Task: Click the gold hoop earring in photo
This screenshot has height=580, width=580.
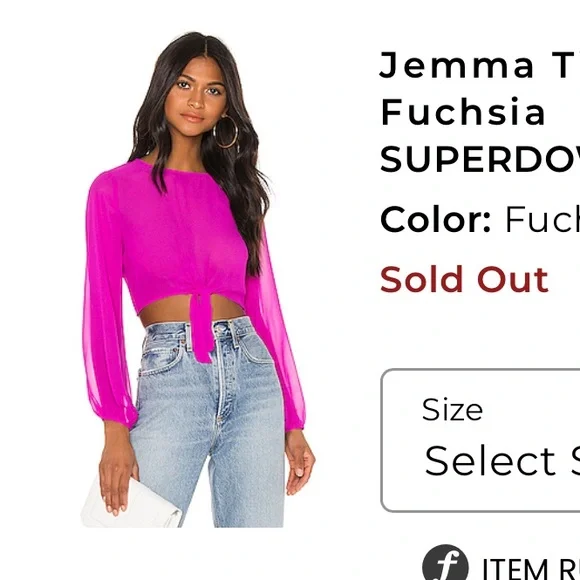Action: click(x=225, y=132)
